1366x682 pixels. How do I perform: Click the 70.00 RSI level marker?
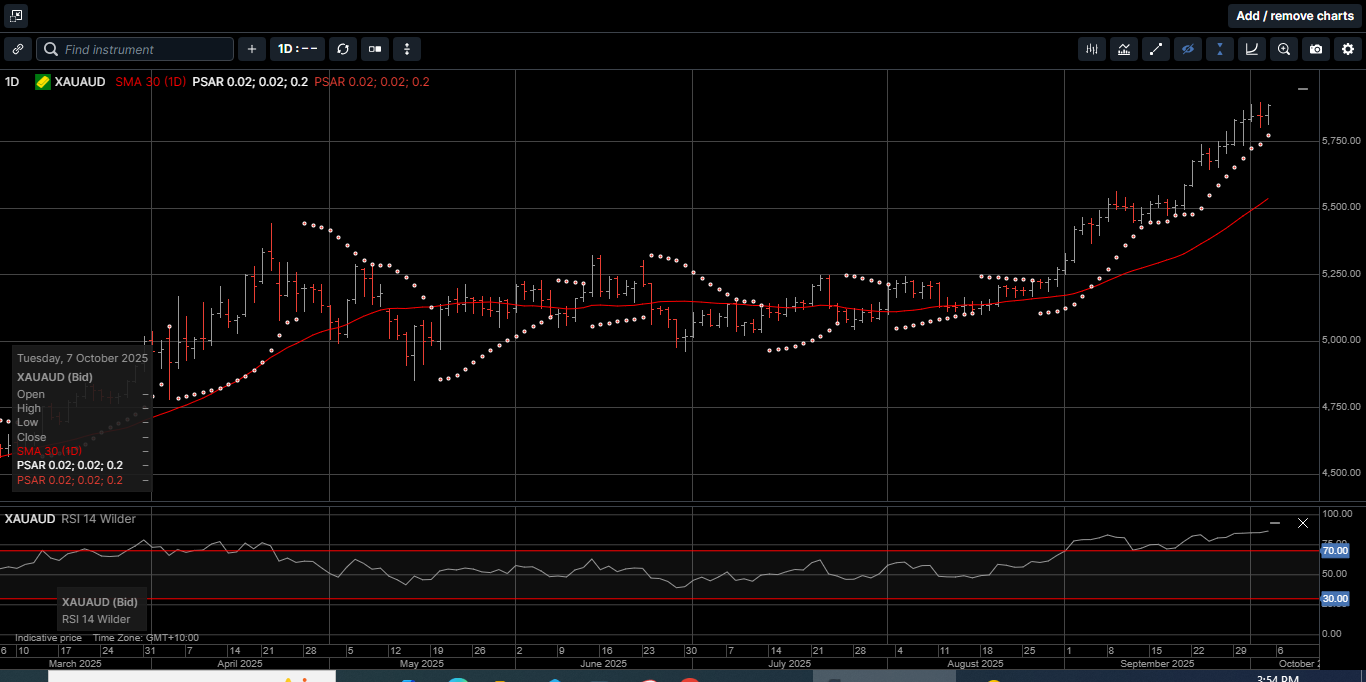point(1335,551)
